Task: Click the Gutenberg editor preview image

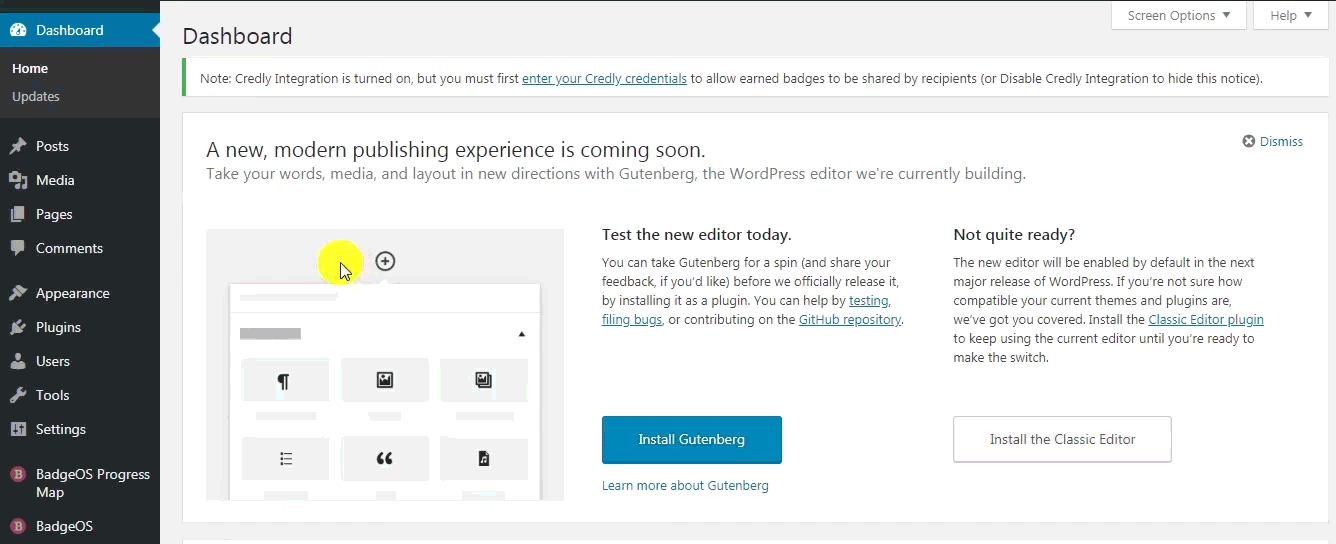Action: 385,364
